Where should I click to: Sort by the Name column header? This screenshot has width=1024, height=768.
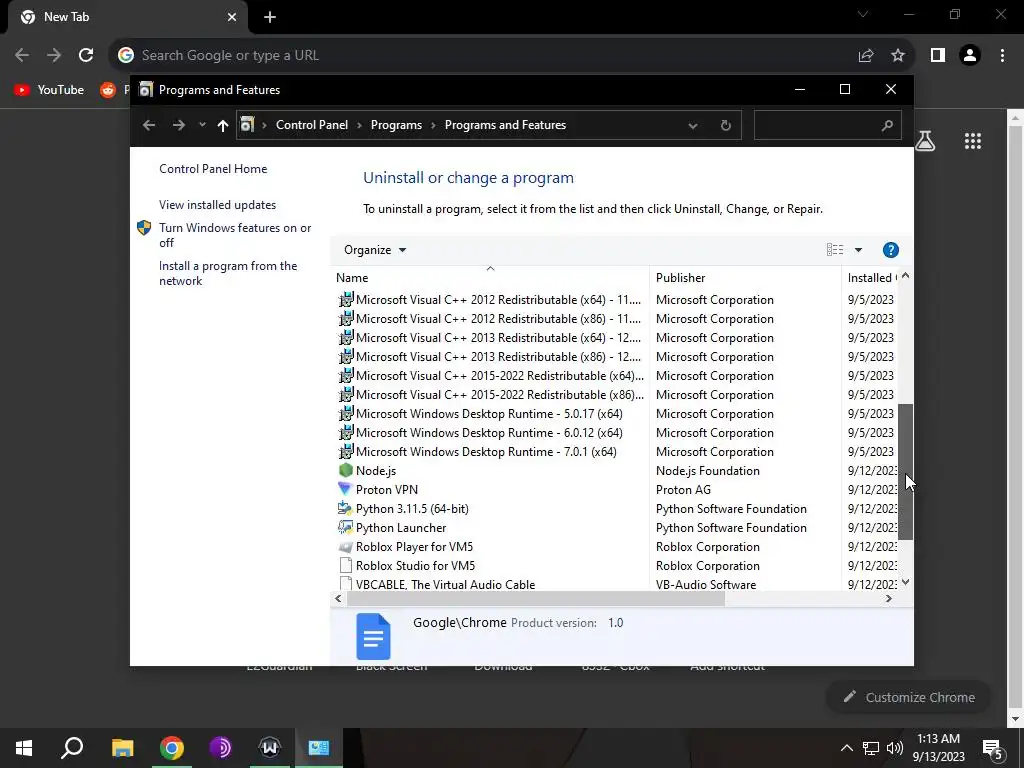(x=490, y=278)
